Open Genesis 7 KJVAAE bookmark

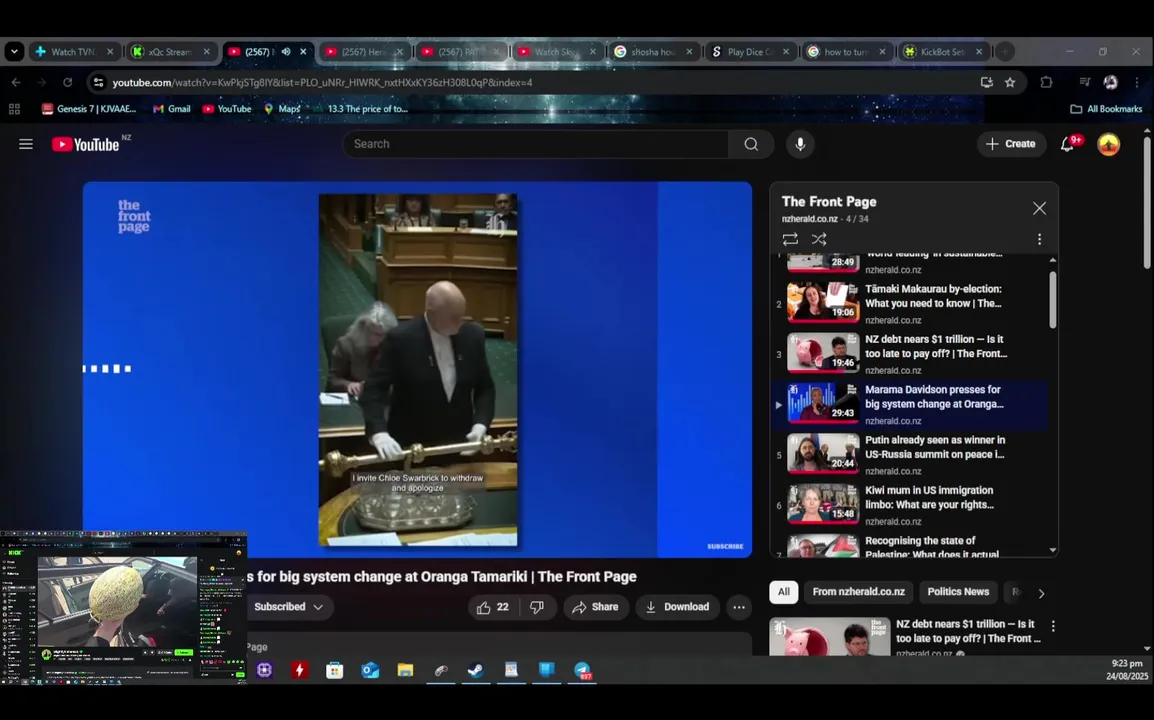coord(89,109)
